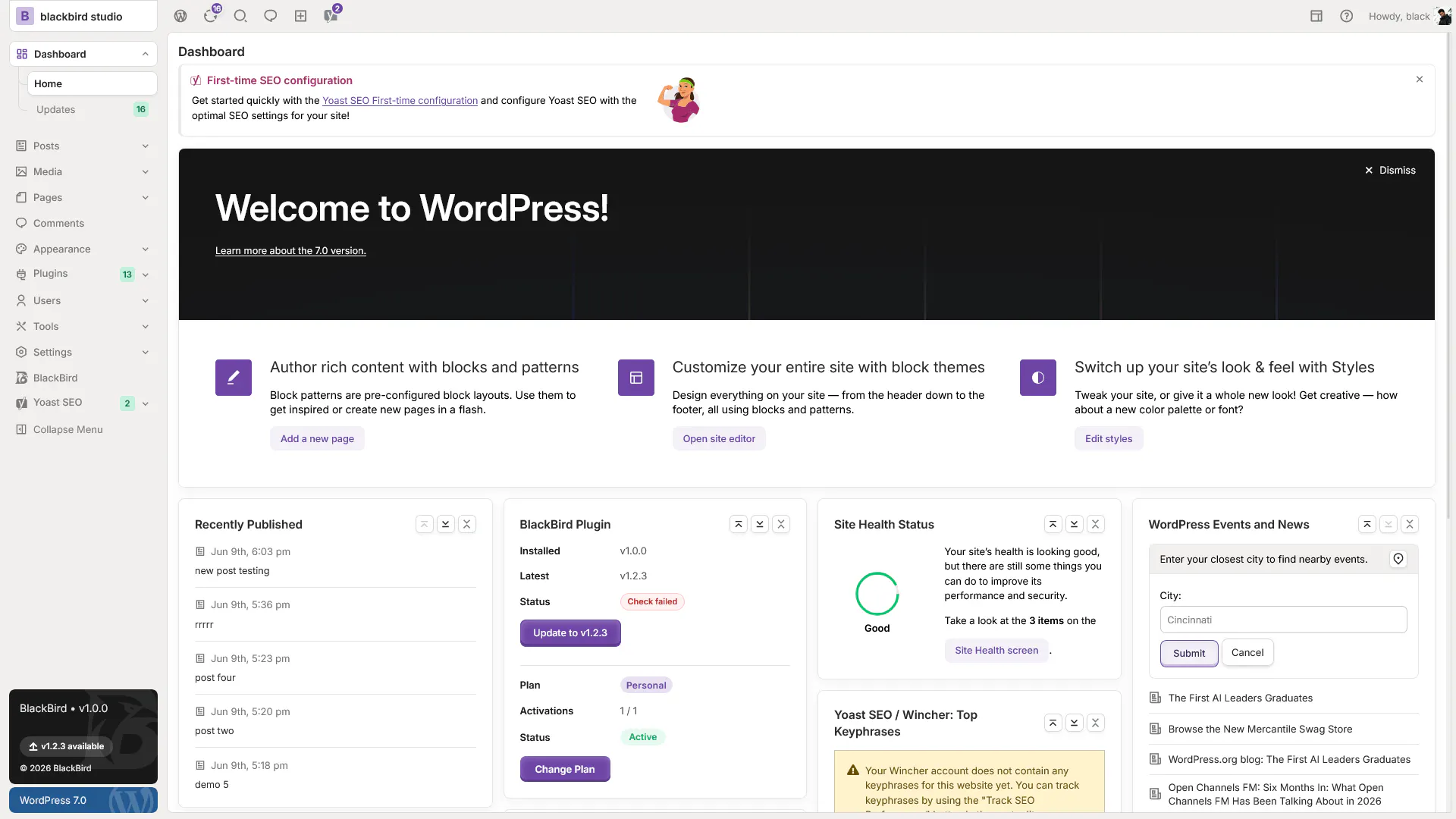This screenshot has height=819, width=1456.
Task: Expand the Appearance submenu
Action: [x=145, y=249]
